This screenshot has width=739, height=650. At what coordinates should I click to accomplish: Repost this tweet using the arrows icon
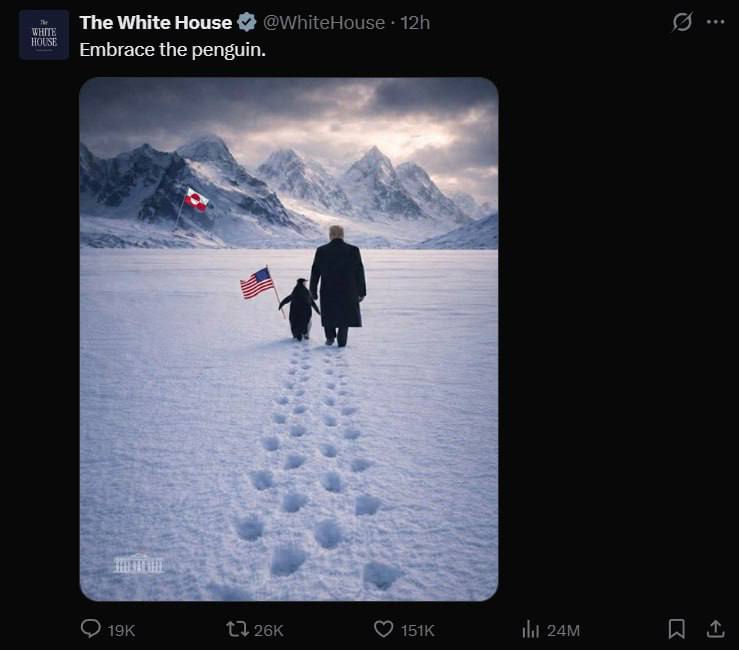pyautogui.click(x=238, y=629)
